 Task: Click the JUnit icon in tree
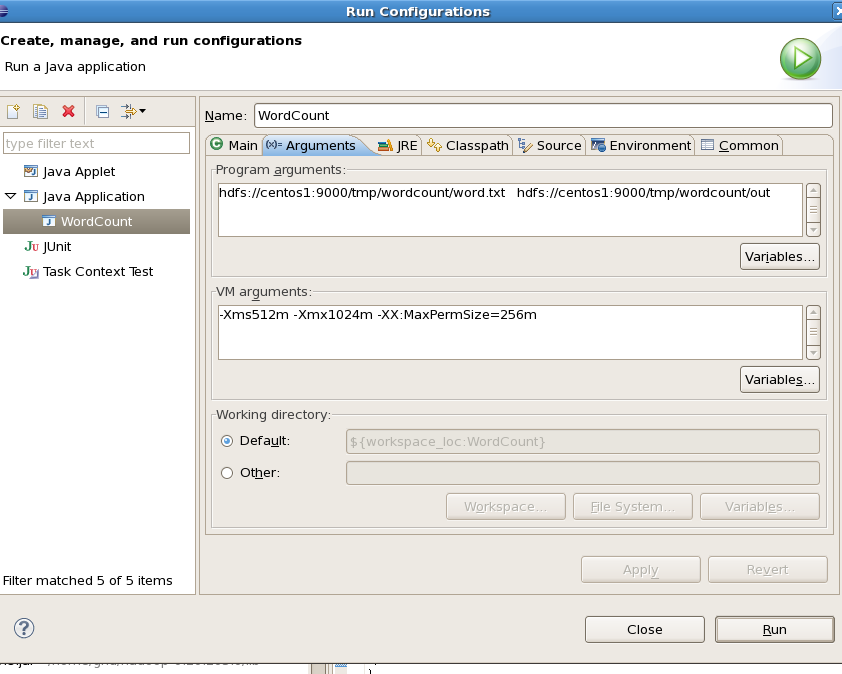click(31, 247)
